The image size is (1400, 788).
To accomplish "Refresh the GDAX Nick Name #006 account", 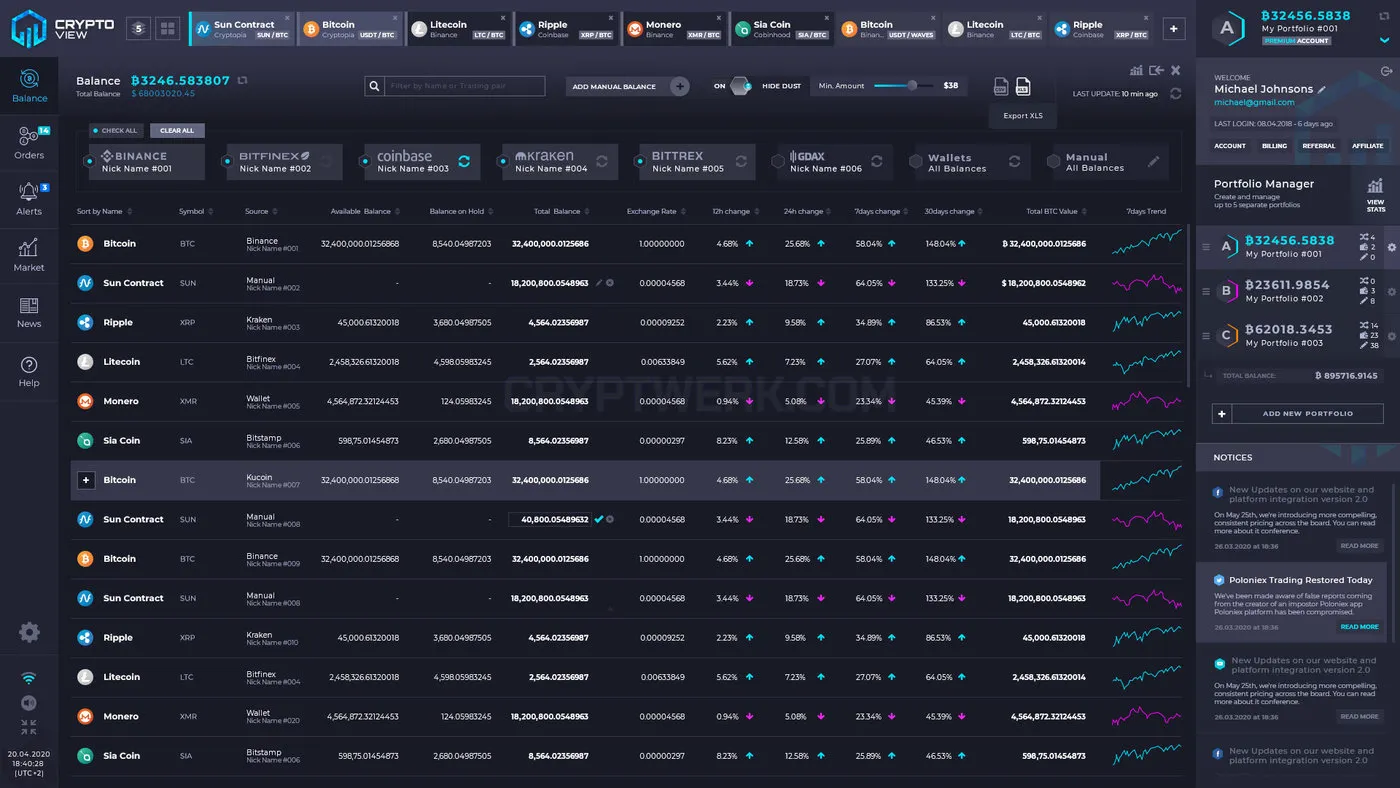I will [x=877, y=161].
